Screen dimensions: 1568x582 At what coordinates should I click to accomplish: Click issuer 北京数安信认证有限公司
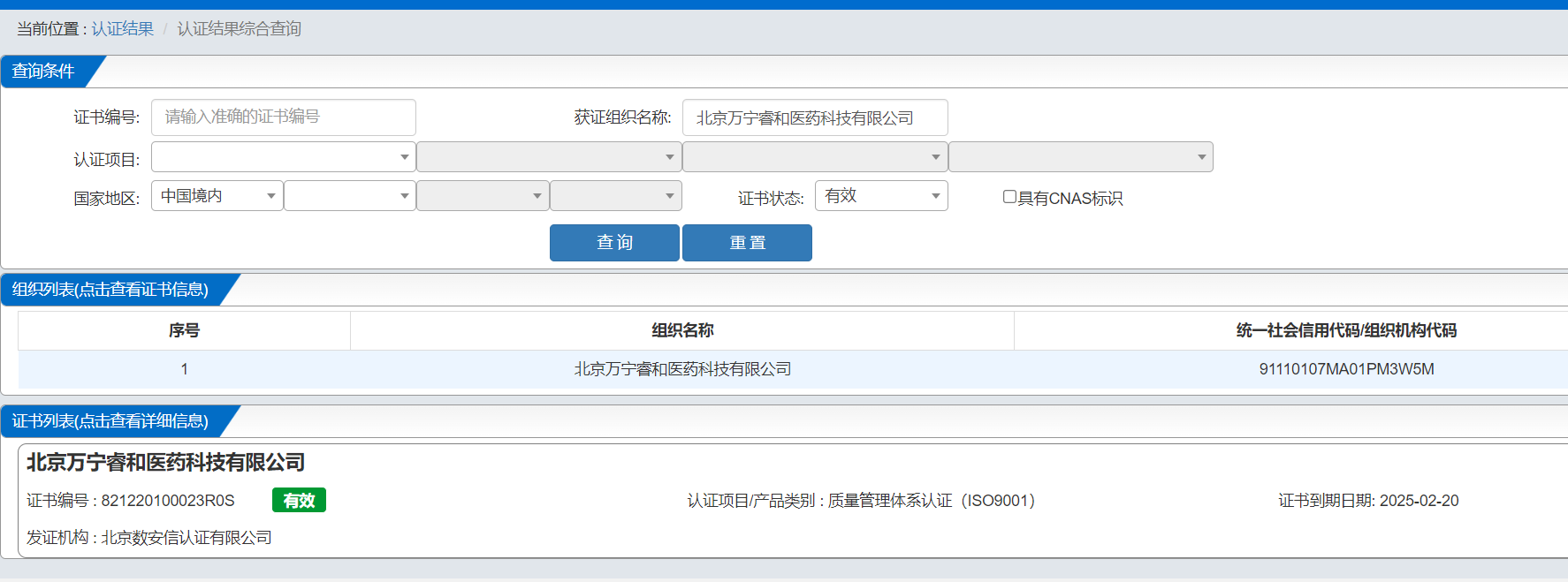click(x=186, y=538)
